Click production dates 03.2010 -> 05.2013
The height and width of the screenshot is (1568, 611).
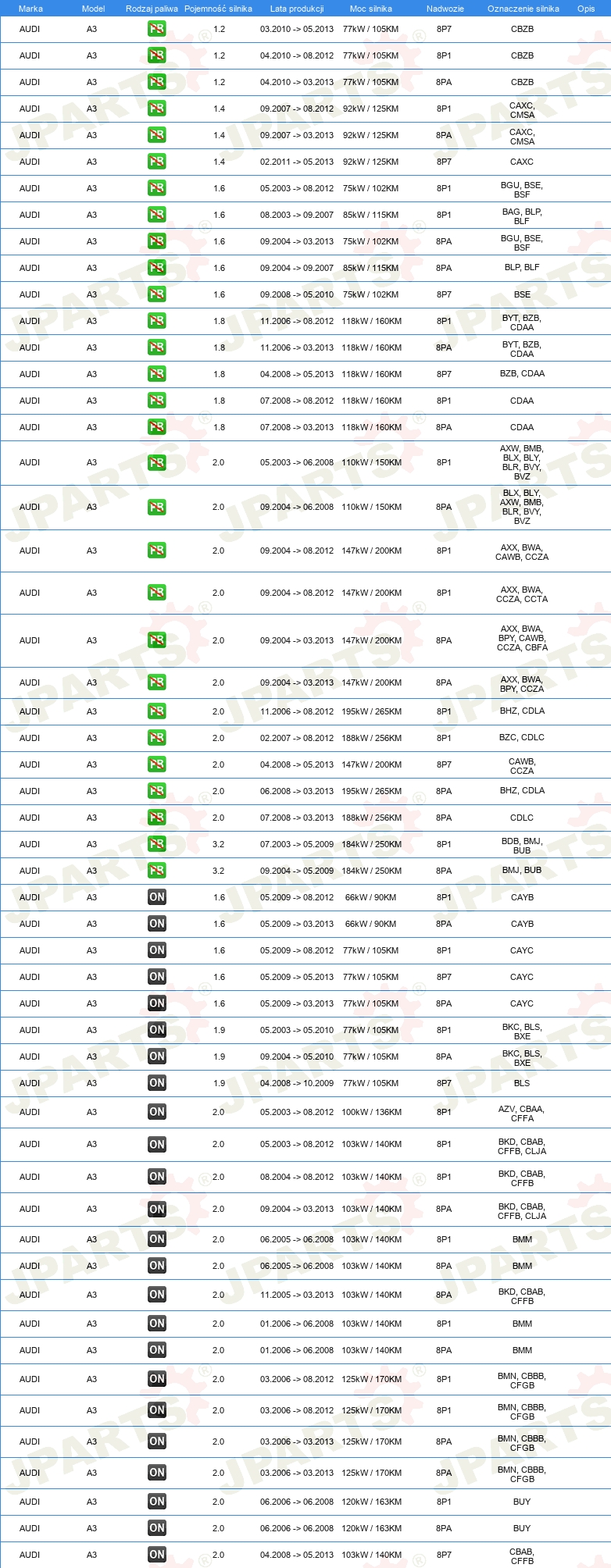[297, 29]
